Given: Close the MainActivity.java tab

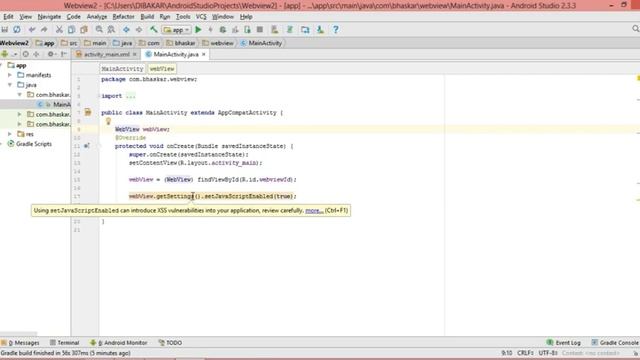Looking at the screenshot, I should pyautogui.click(x=204, y=54).
